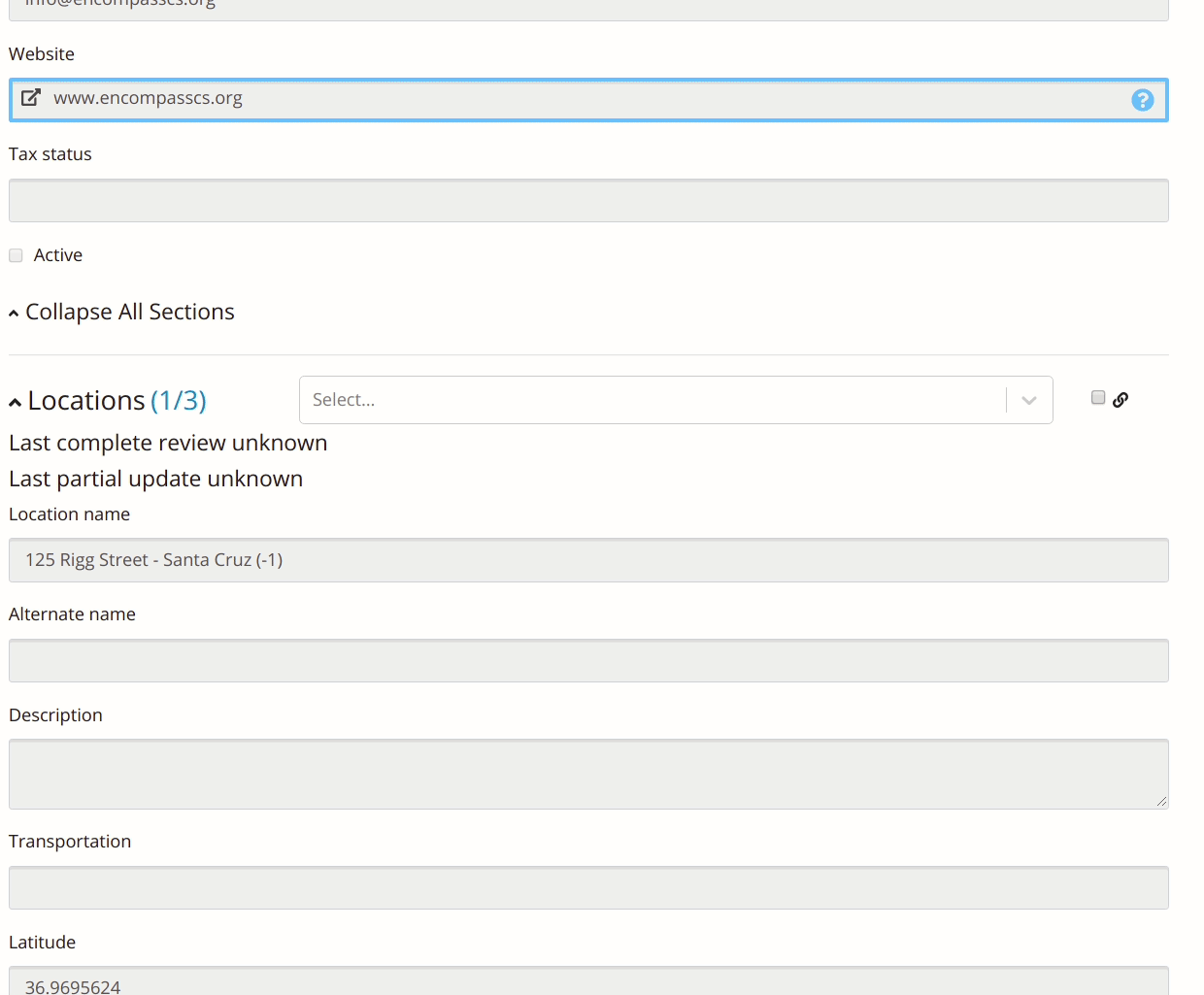Click the external-link arrow before www.encompasscs.org

[31, 97]
